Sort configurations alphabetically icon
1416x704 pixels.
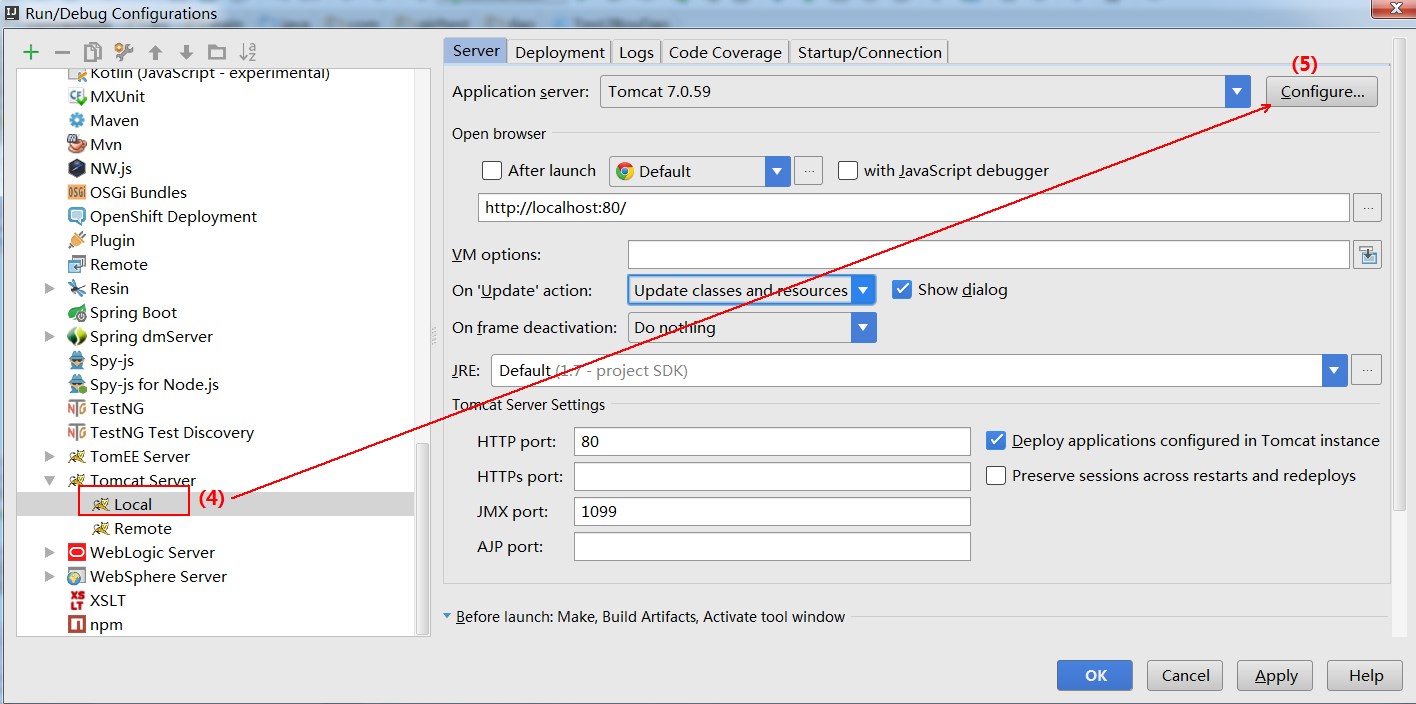pyautogui.click(x=249, y=52)
